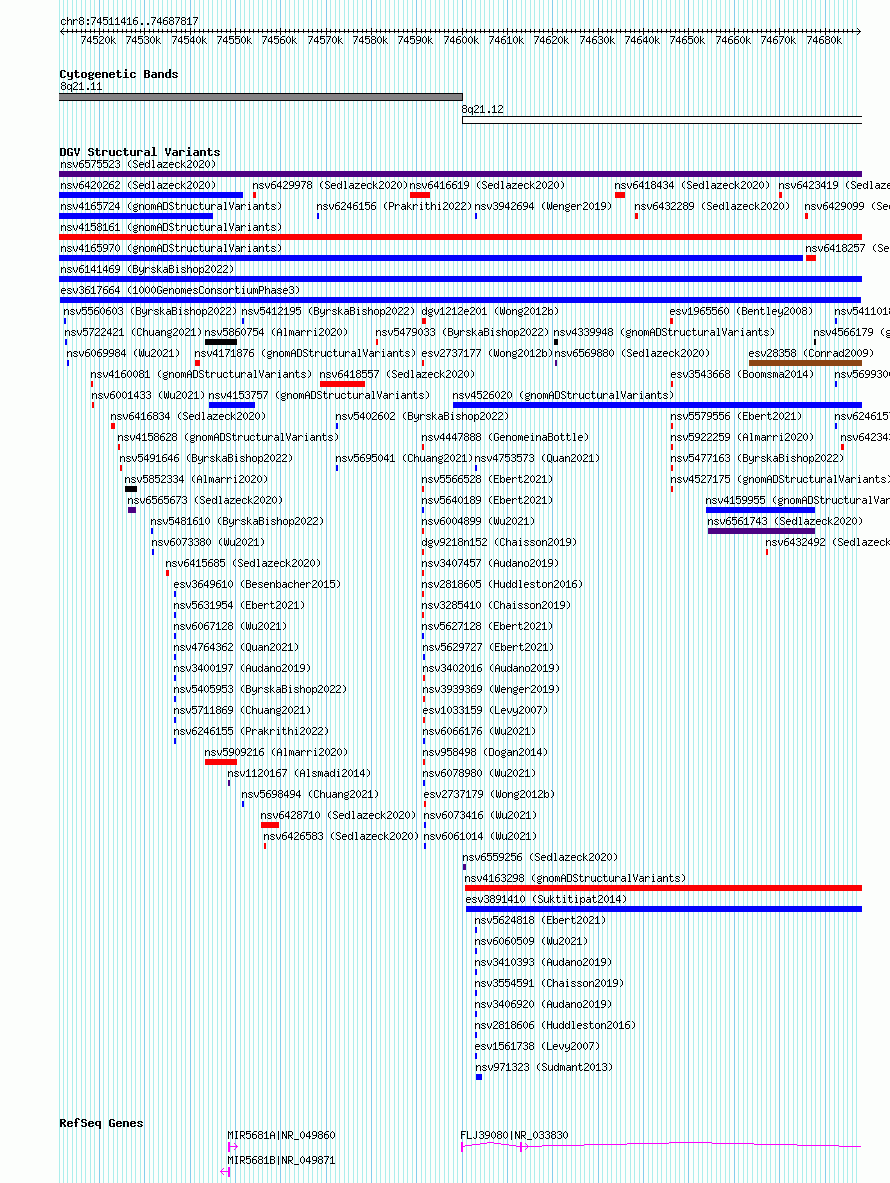Select label nsv4753573 (Quan2021)
This screenshot has width=890, height=1183.
[537, 459]
